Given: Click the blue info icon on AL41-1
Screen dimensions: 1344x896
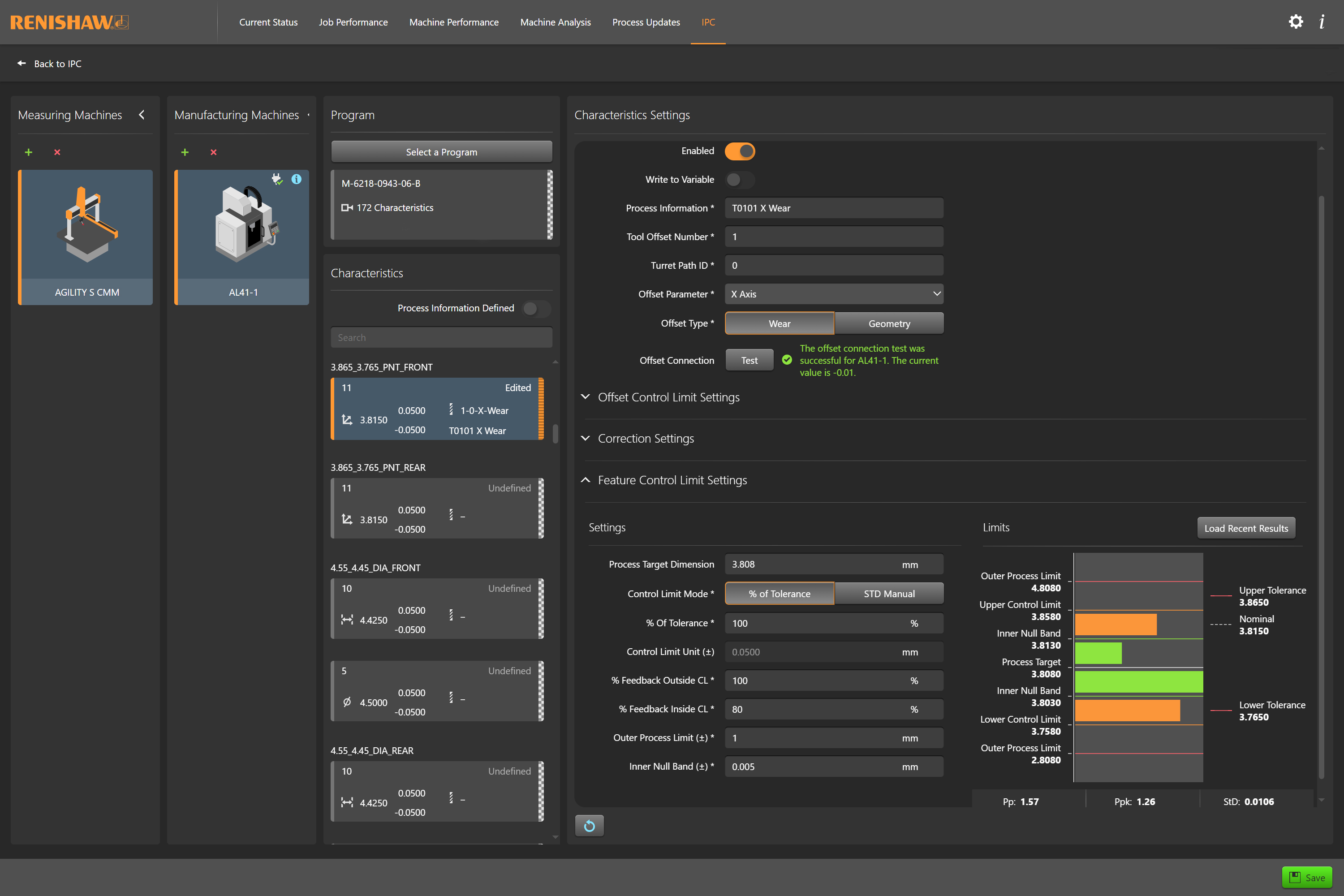Looking at the screenshot, I should point(297,179).
